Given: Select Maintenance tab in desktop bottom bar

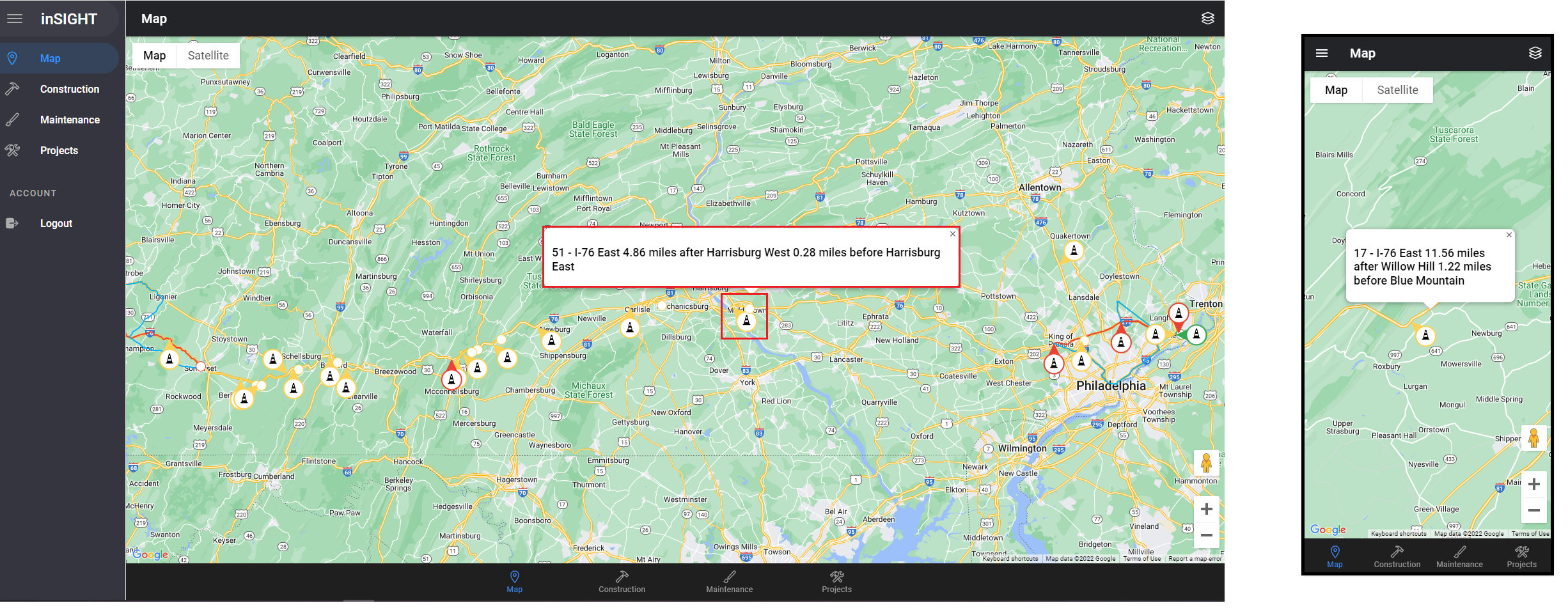Looking at the screenshot, I should tap(730, 582).
